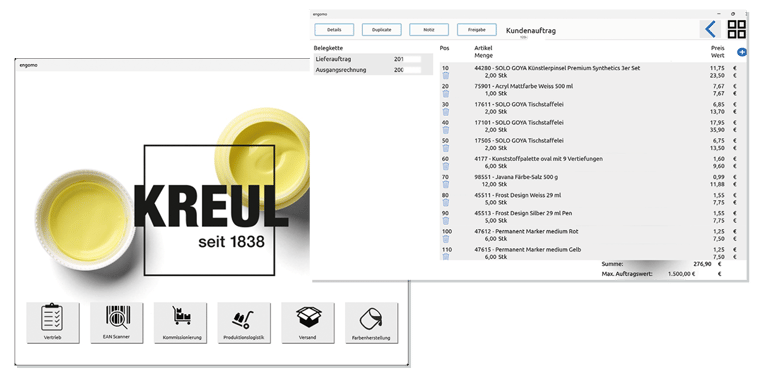Click the Pos column header
Screen dimensions: 760x380
(444, 48)
